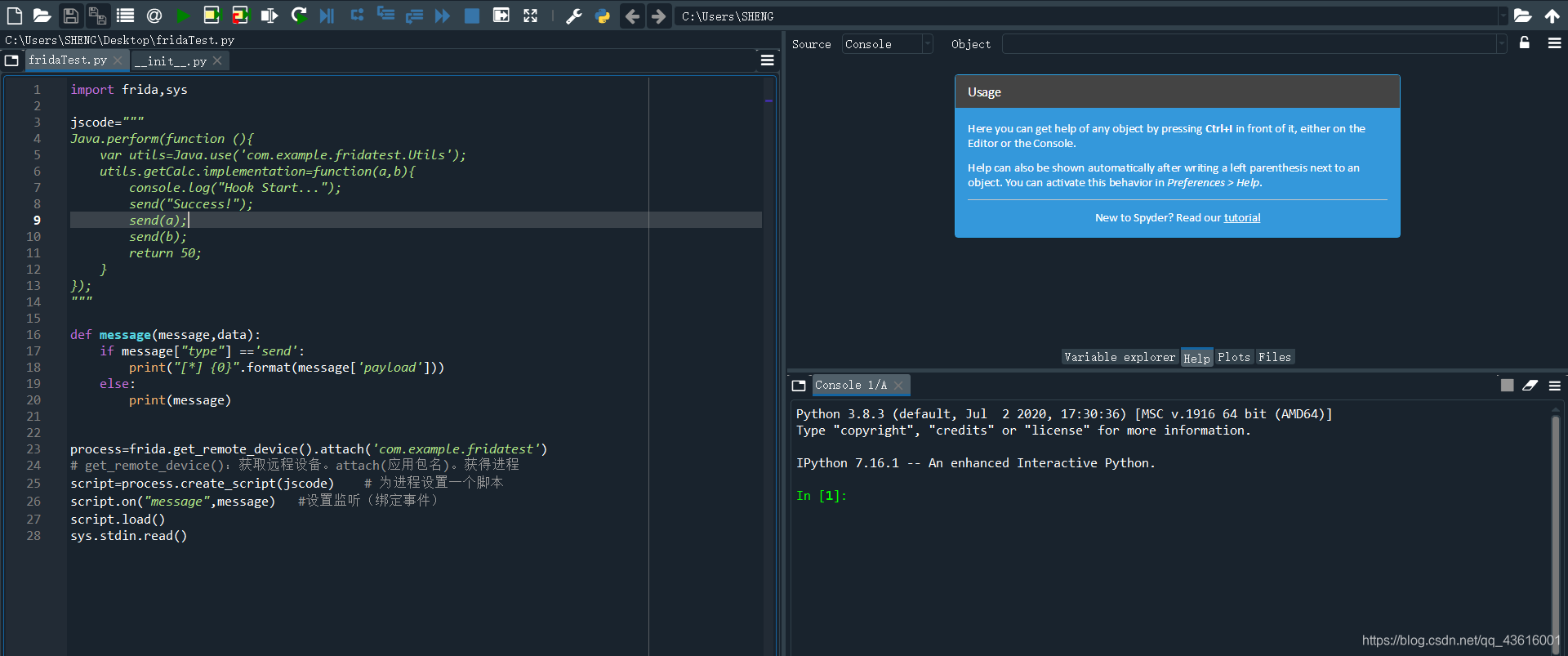Run the current cell

(212, 16)
